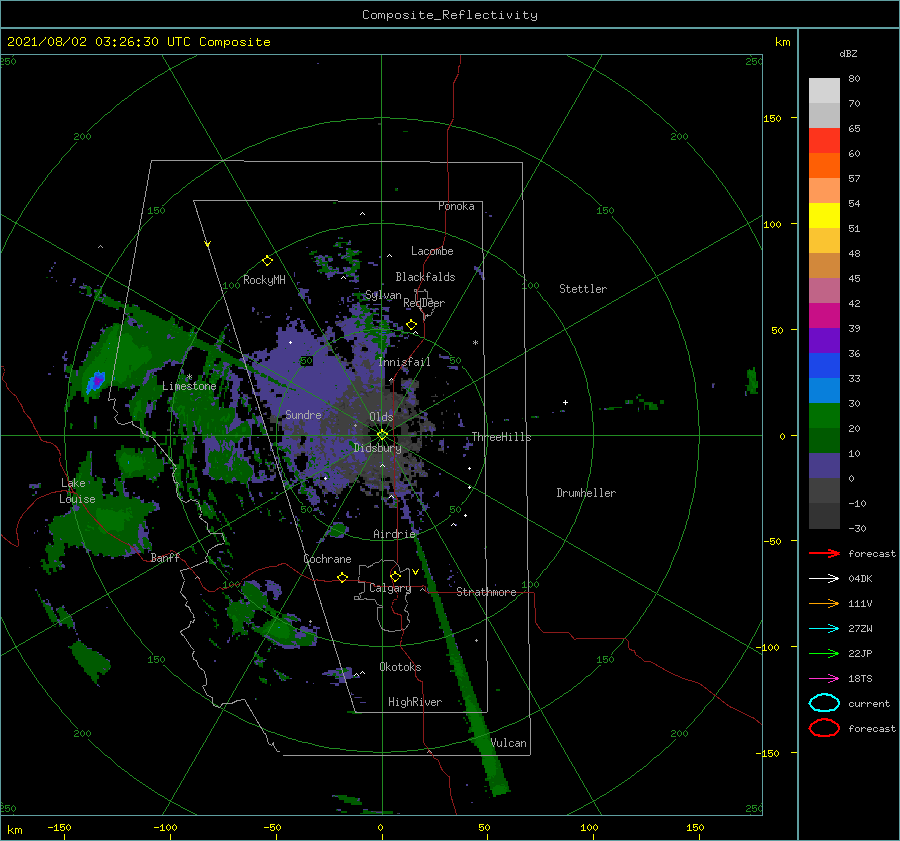
Task: Click the Composite_Reflectivity title
Action: coord(449,15)
